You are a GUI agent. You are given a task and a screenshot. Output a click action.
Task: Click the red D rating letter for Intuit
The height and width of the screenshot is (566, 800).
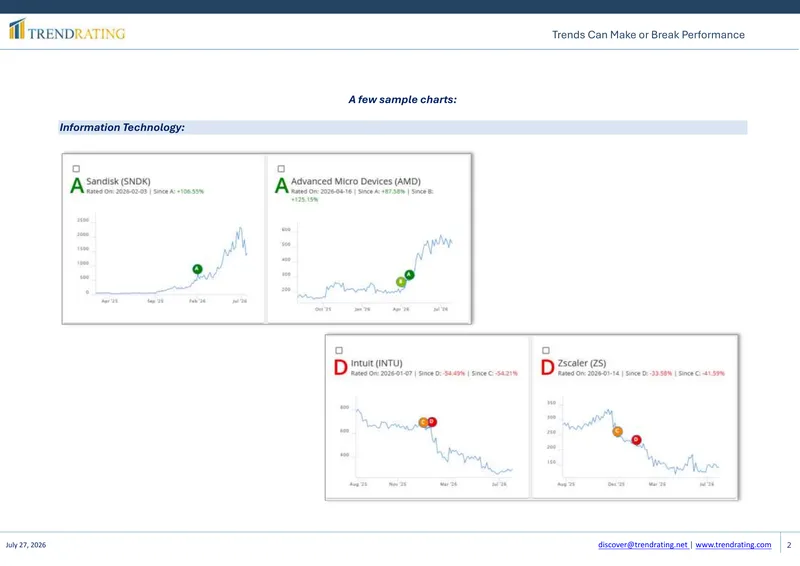click(340, 367)
